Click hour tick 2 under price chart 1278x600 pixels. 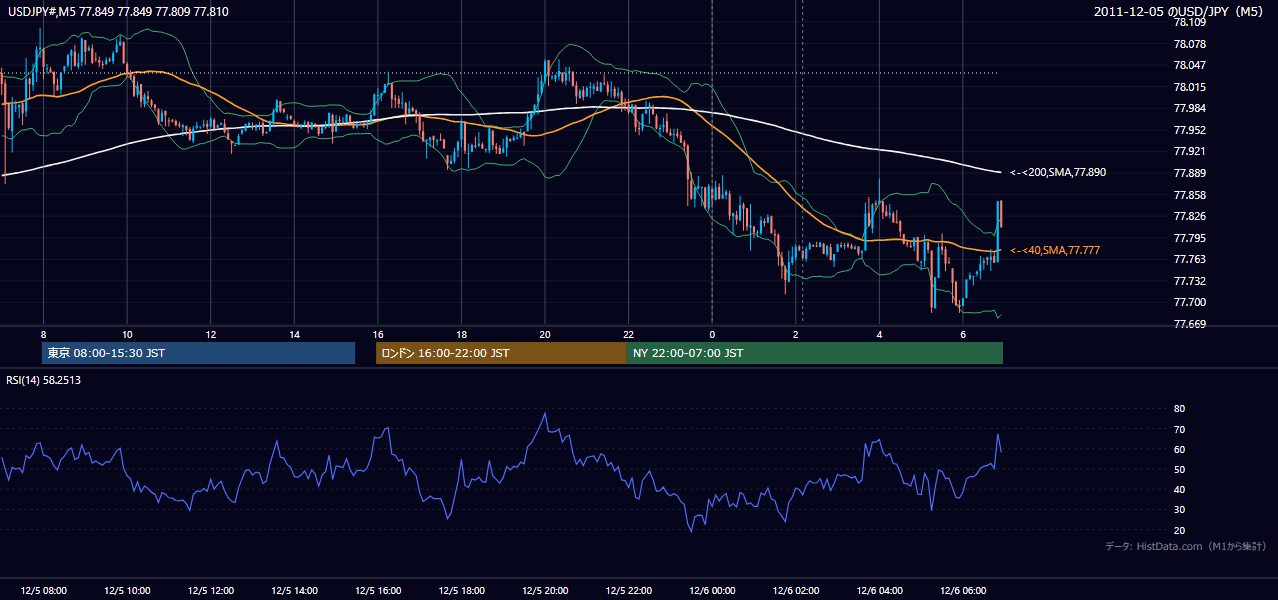coord(795,334)
